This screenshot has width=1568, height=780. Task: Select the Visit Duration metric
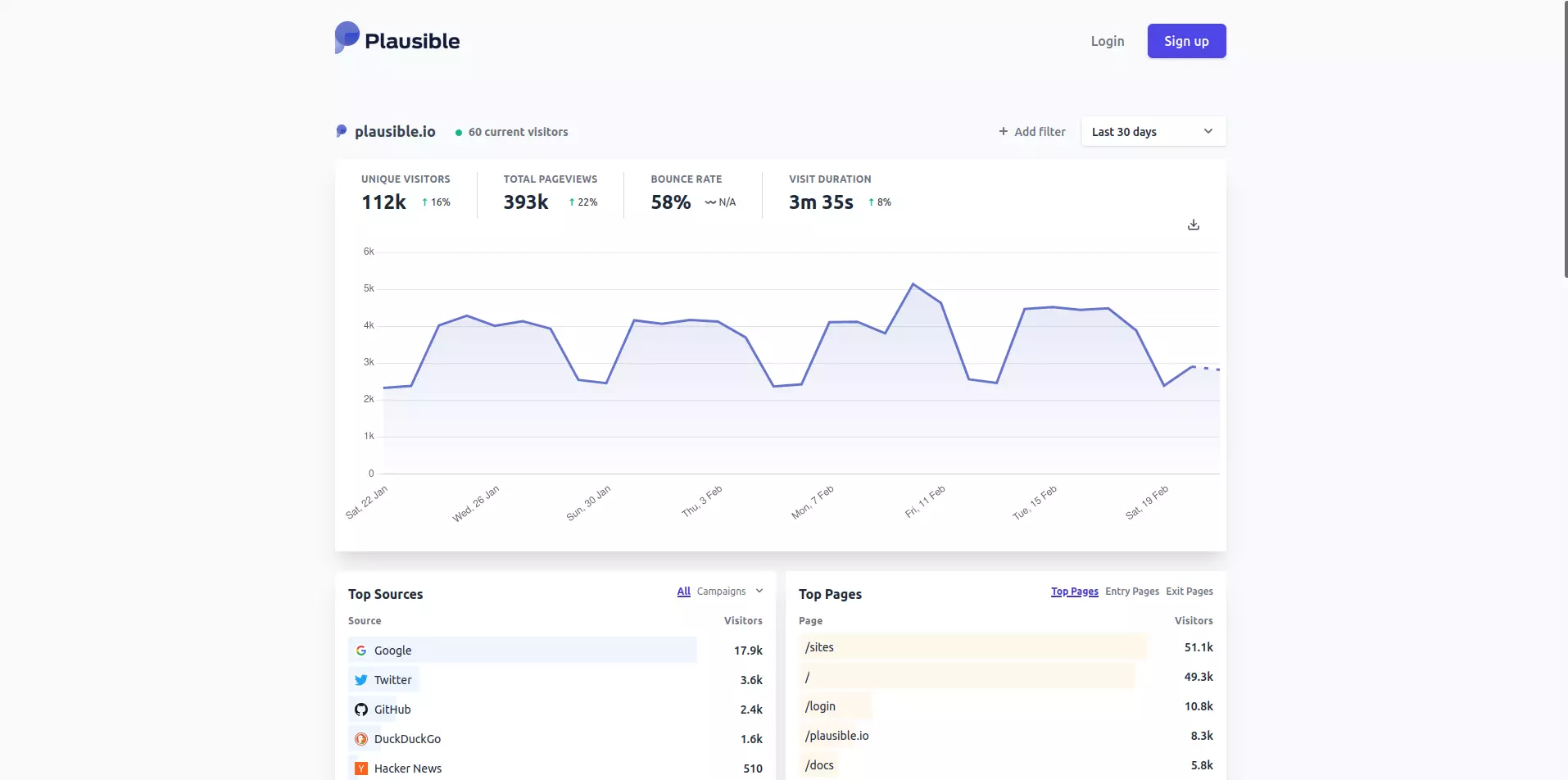click(840, 193)
